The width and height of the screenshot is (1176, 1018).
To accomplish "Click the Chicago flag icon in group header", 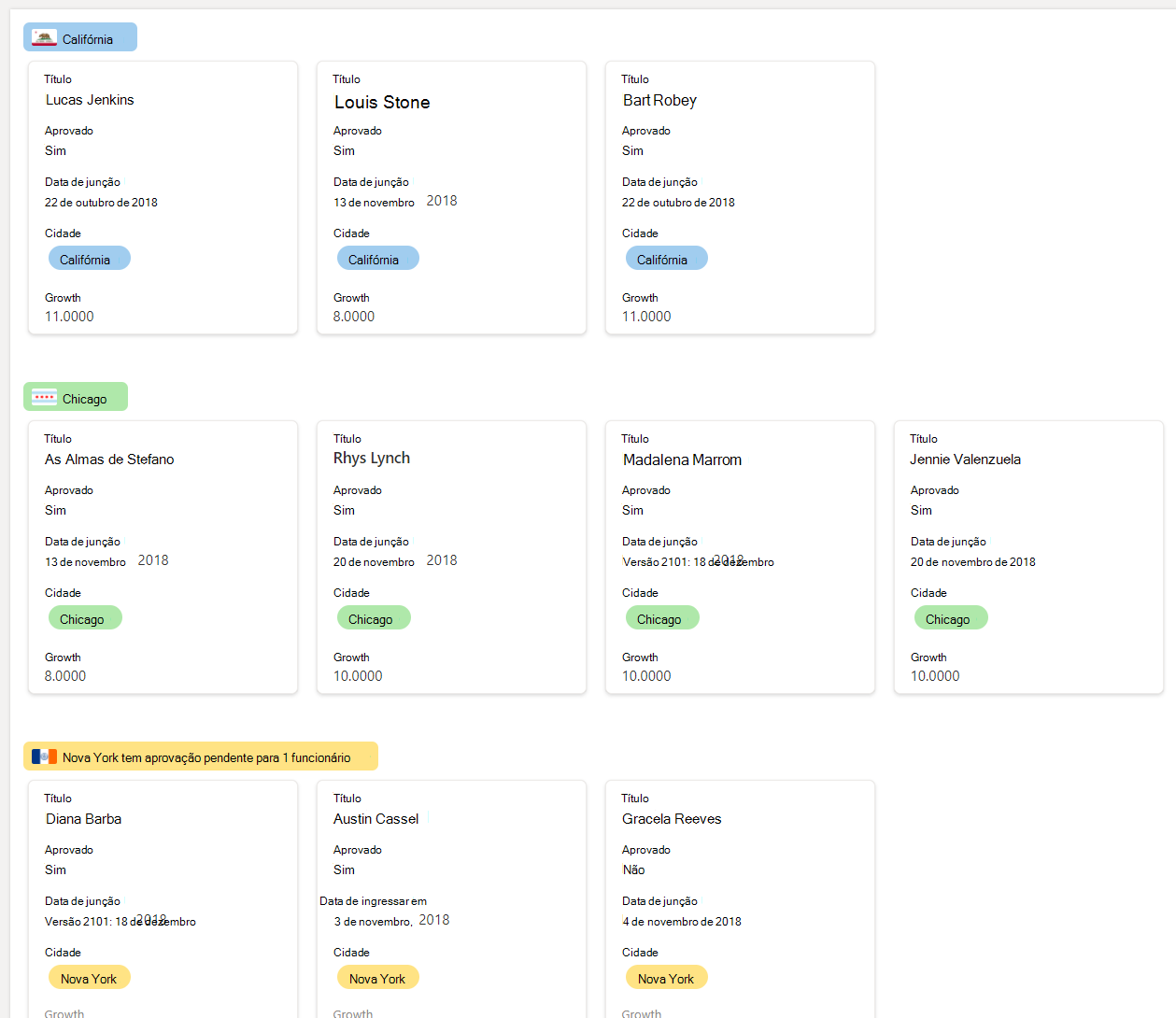I will pyautogui.click(x=44, y=398).
